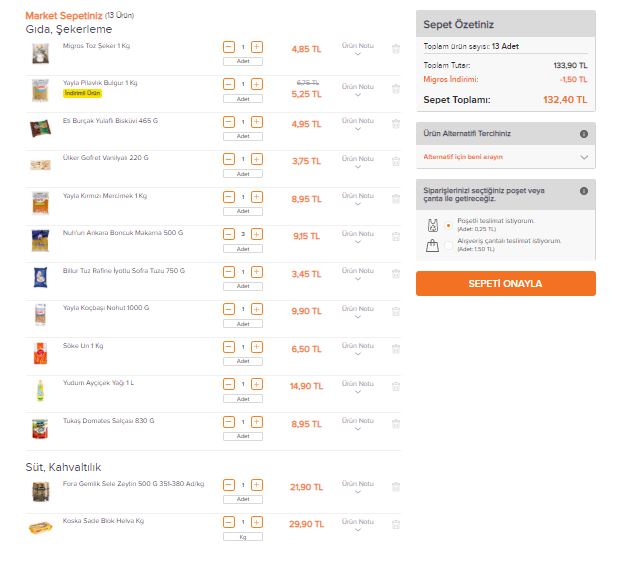Expand Ürün Notu for Söke Un 1 Kg

[x=357, y=349]
